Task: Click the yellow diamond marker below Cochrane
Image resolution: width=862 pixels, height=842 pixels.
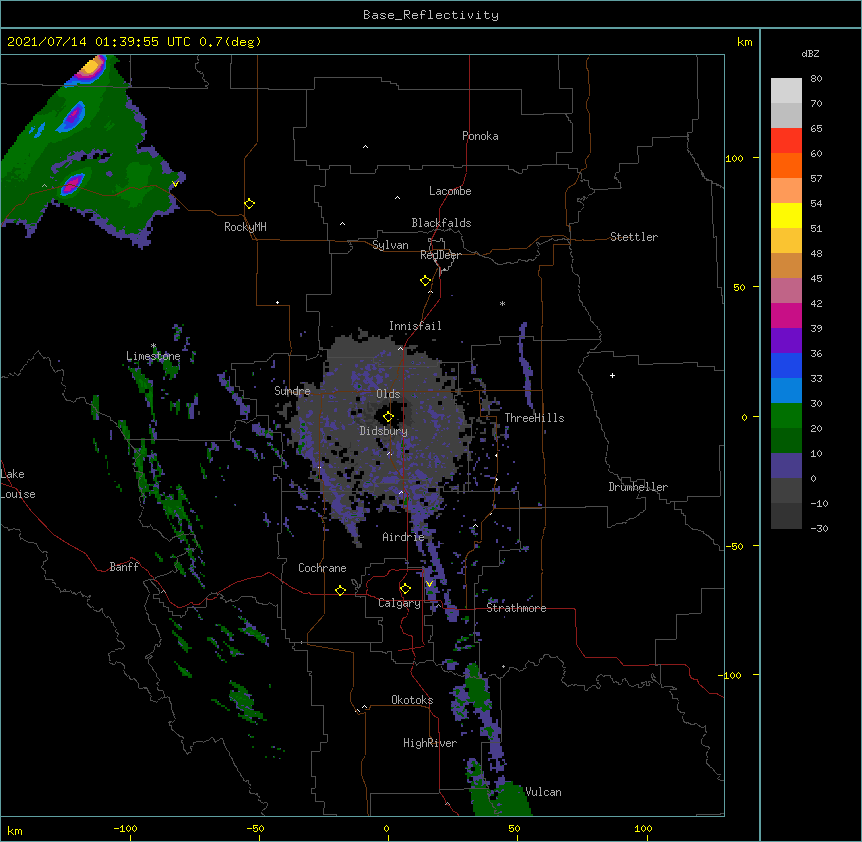Action: (x=340, y=590)
